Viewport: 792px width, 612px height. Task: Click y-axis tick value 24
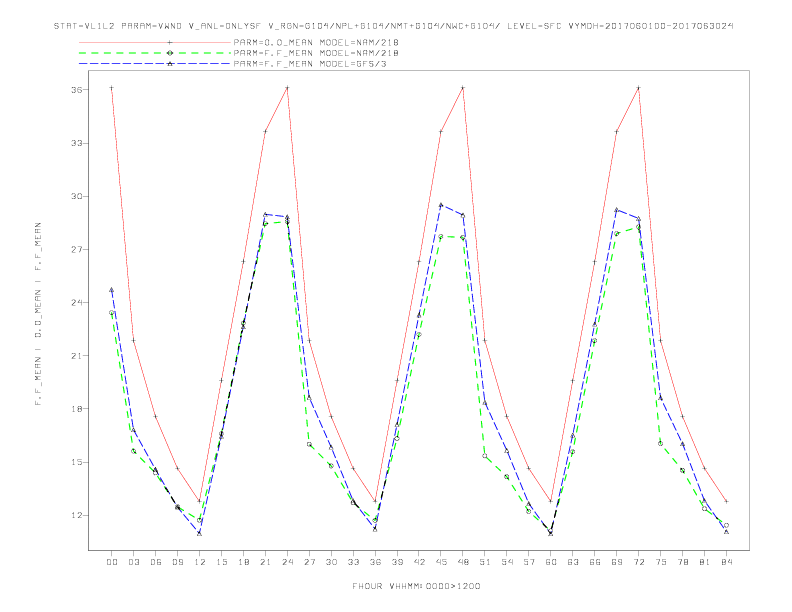77,303
